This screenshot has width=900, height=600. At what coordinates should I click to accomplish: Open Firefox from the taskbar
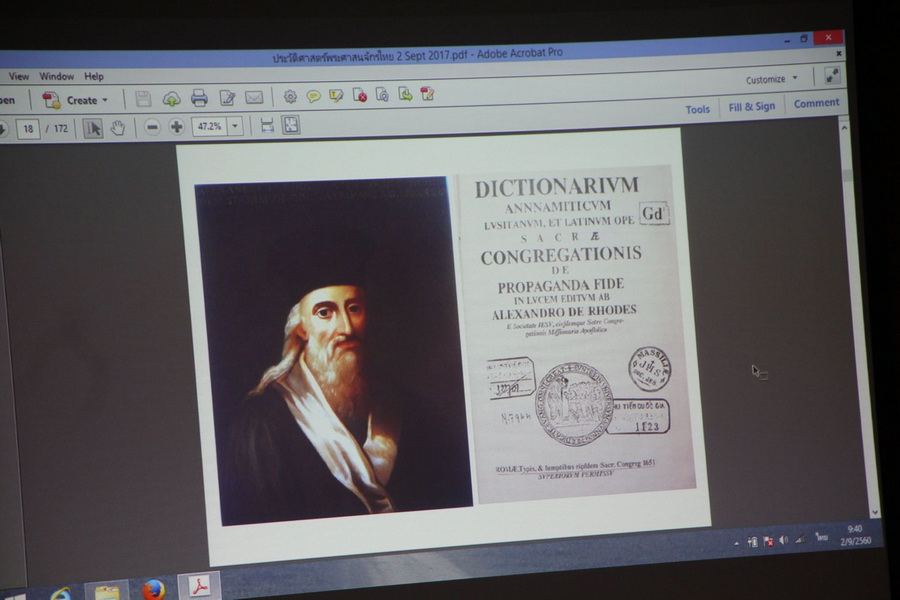click(153, 589)
